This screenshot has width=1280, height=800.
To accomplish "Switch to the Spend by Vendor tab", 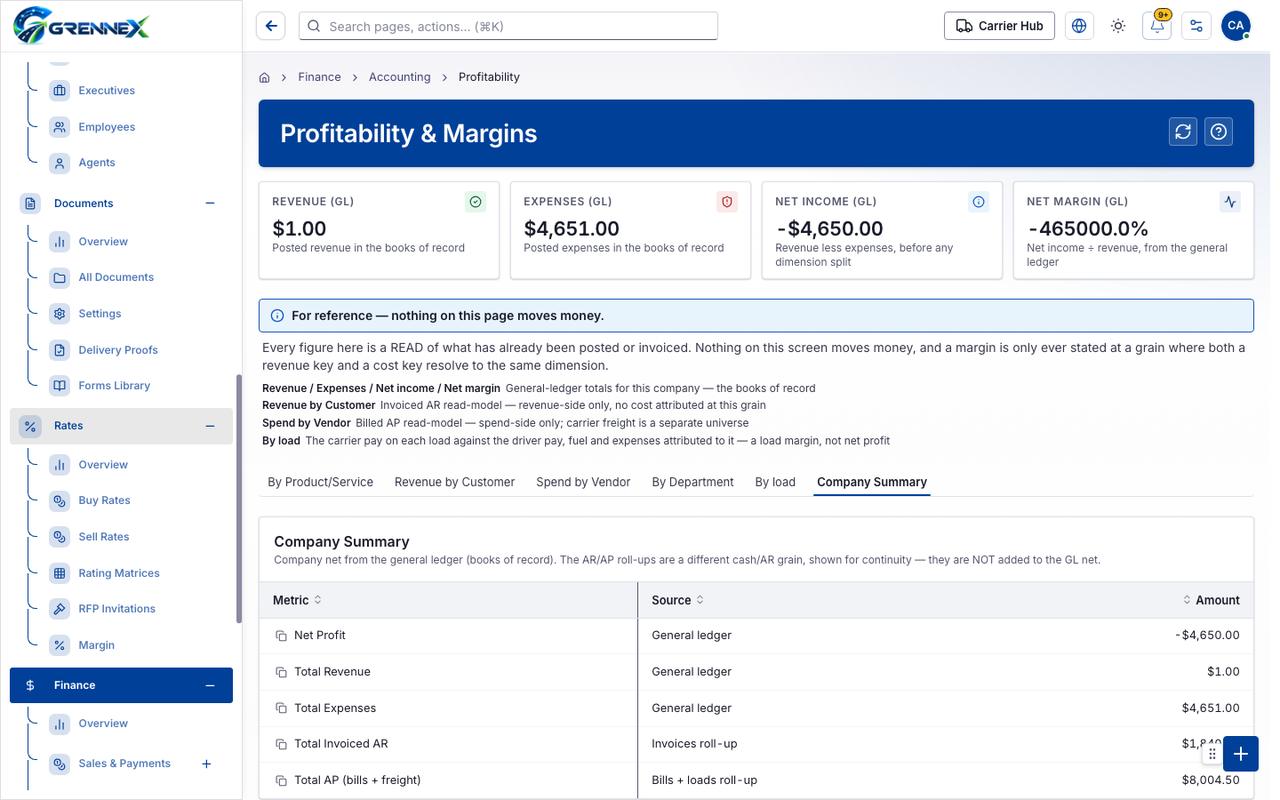I will (x=583, y=482).
